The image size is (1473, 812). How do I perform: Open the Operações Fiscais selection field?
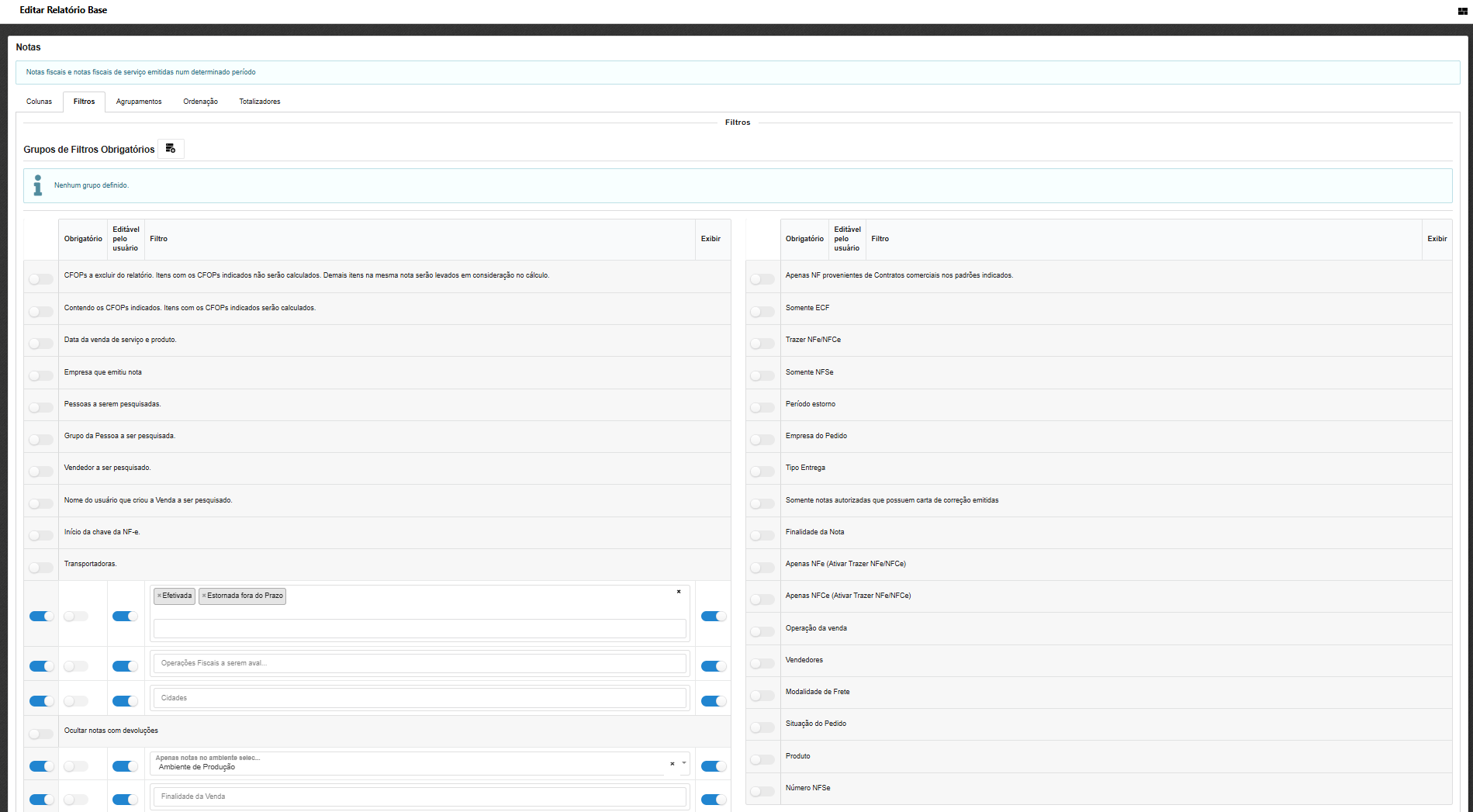pyautogui.click(x=420, y=663)
